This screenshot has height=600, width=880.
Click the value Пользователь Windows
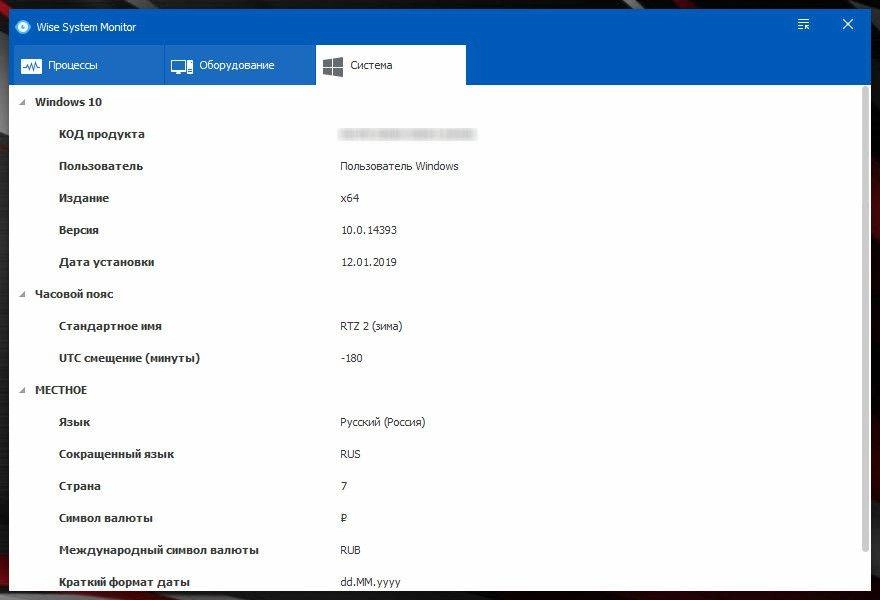[399, 166]
